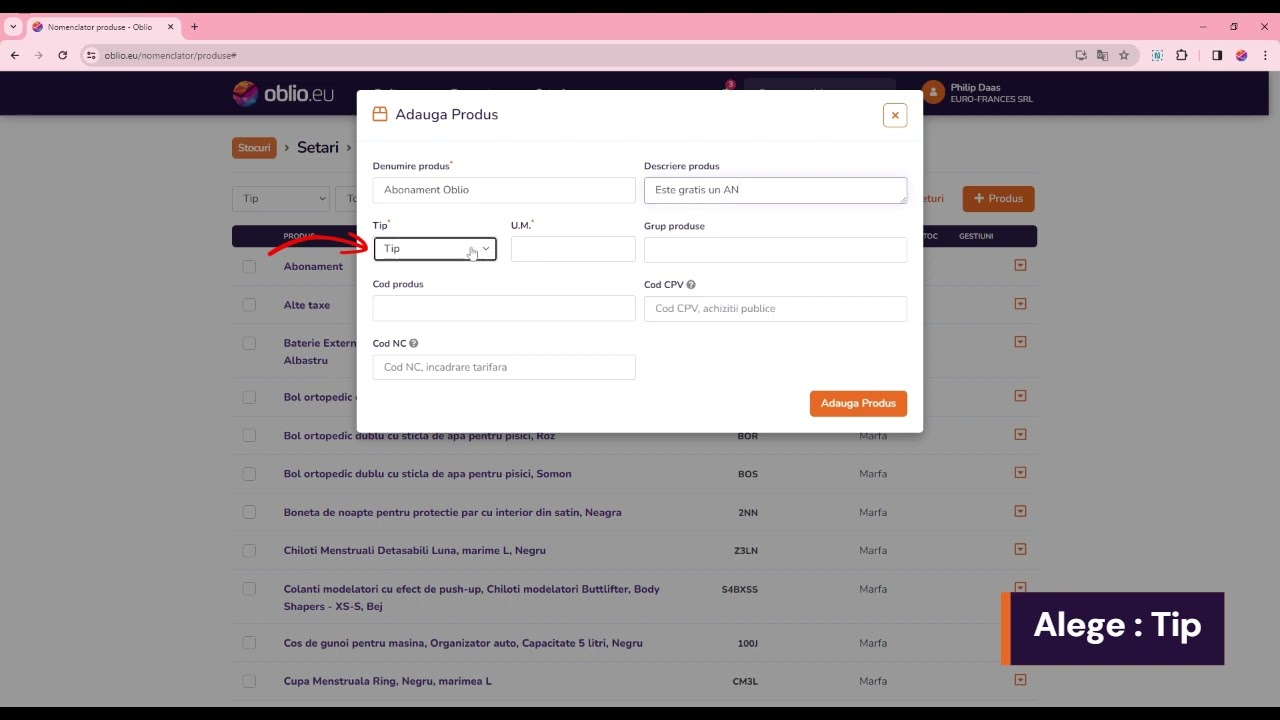Click the help icon next to Cod CPV

coord(691,285)
